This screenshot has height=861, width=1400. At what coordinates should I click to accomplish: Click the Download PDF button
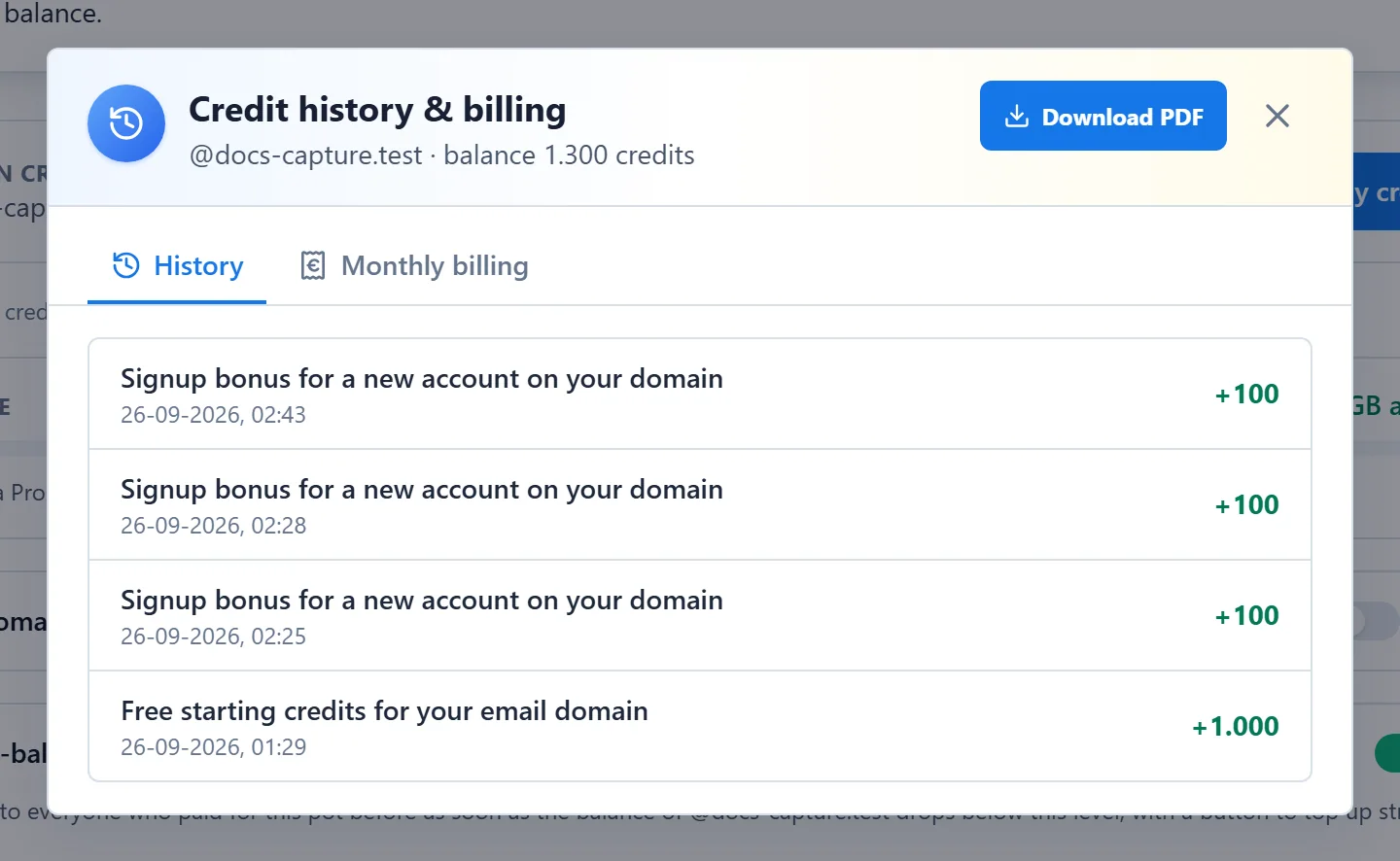(1102, 116)
